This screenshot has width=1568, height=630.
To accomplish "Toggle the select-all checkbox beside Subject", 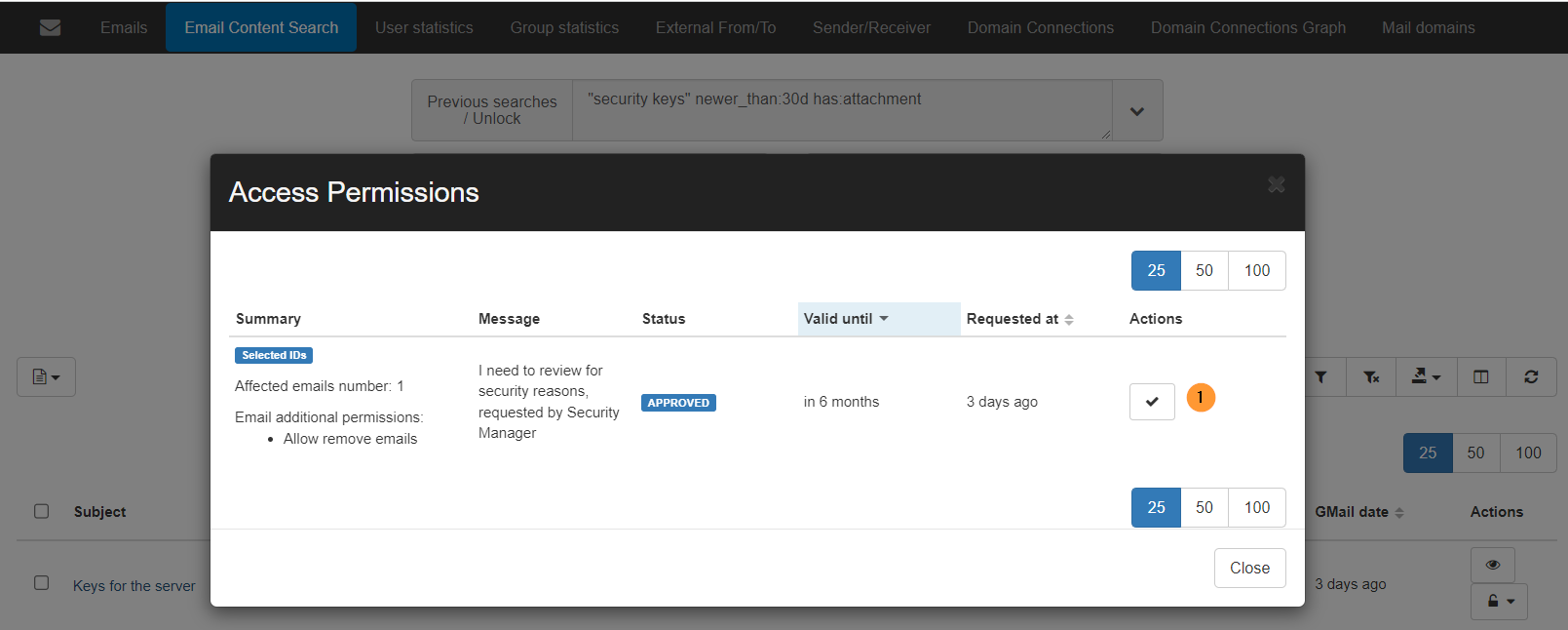I will tap(41, 511).
